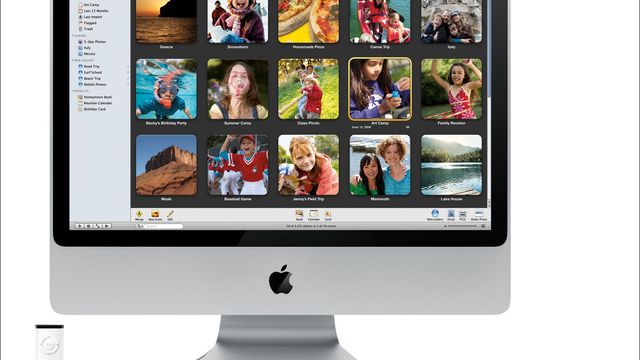Screen dimensions: 640x360
Task: Collapse the Web Gallery section triangle
Action: pos(73,60)
